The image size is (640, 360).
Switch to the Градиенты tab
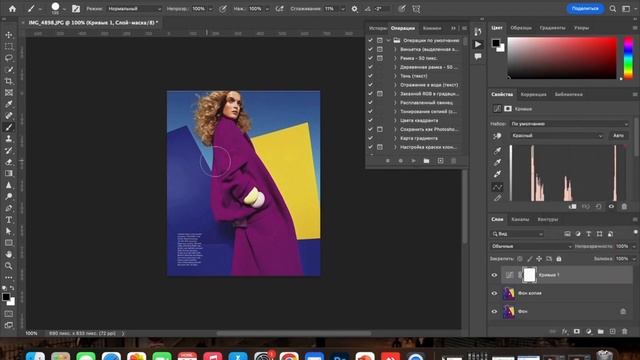click(x=553, y=28)
